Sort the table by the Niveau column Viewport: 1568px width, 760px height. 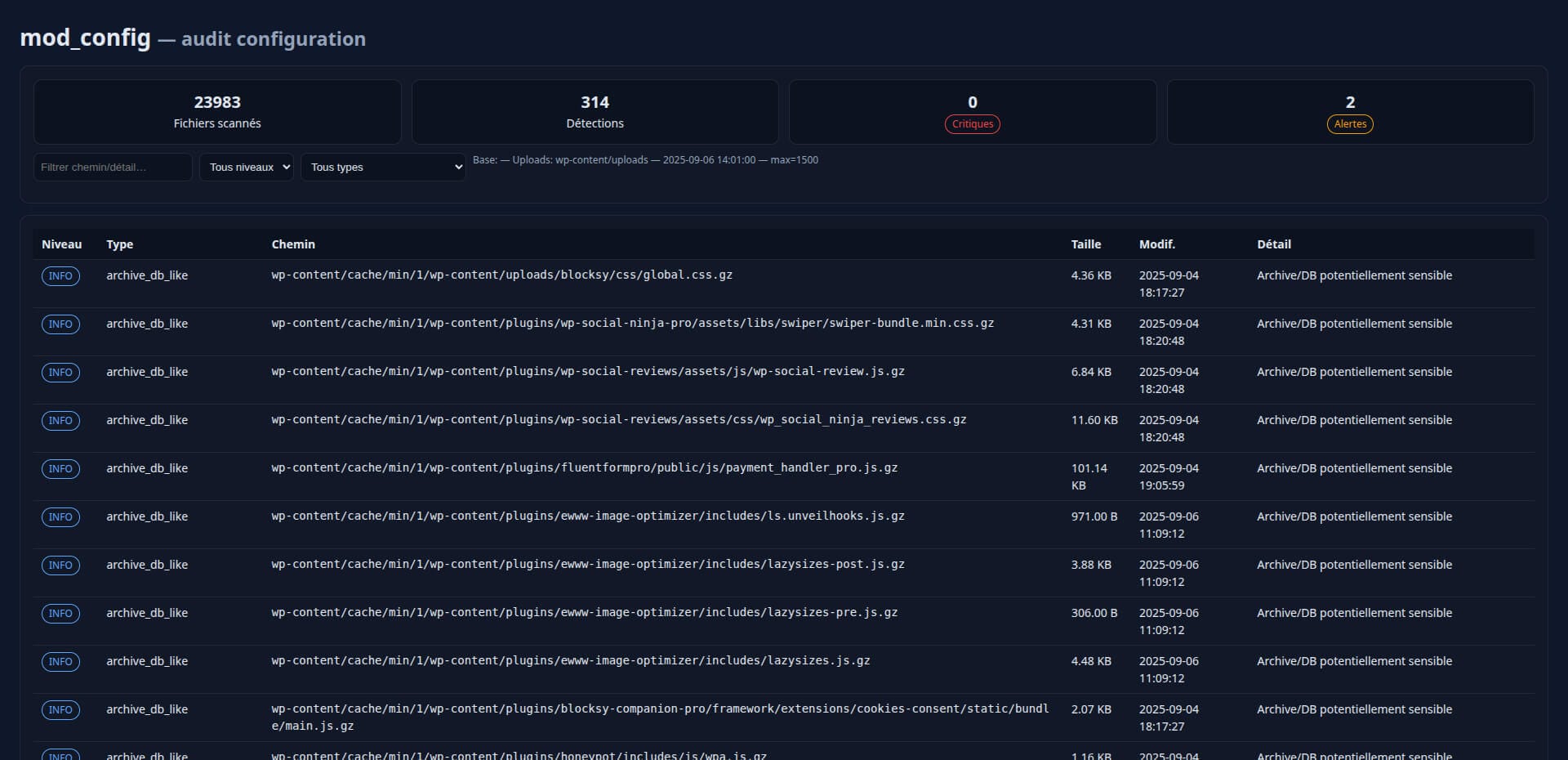(61, 244)
